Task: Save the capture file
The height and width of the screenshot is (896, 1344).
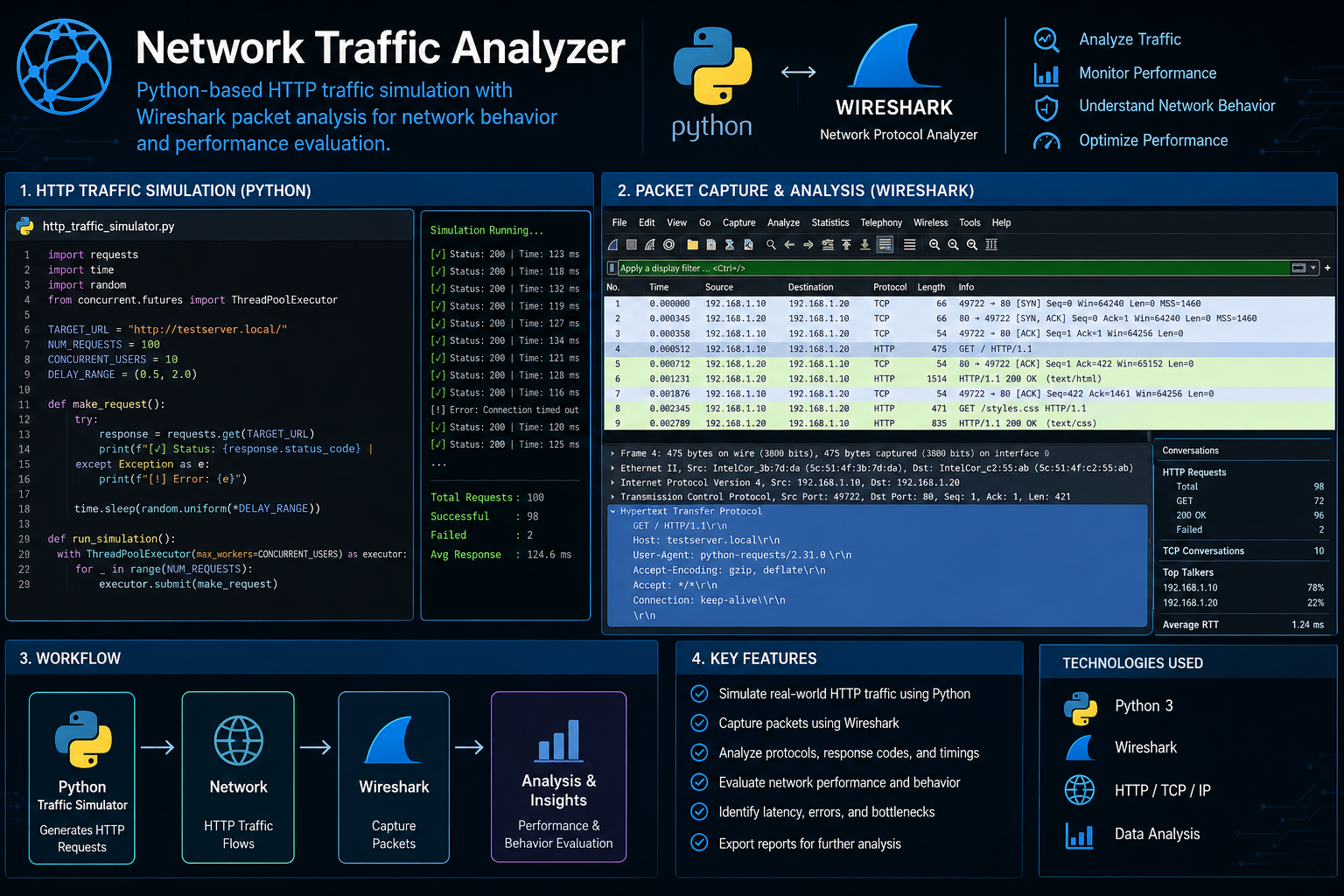Action: 711,245
